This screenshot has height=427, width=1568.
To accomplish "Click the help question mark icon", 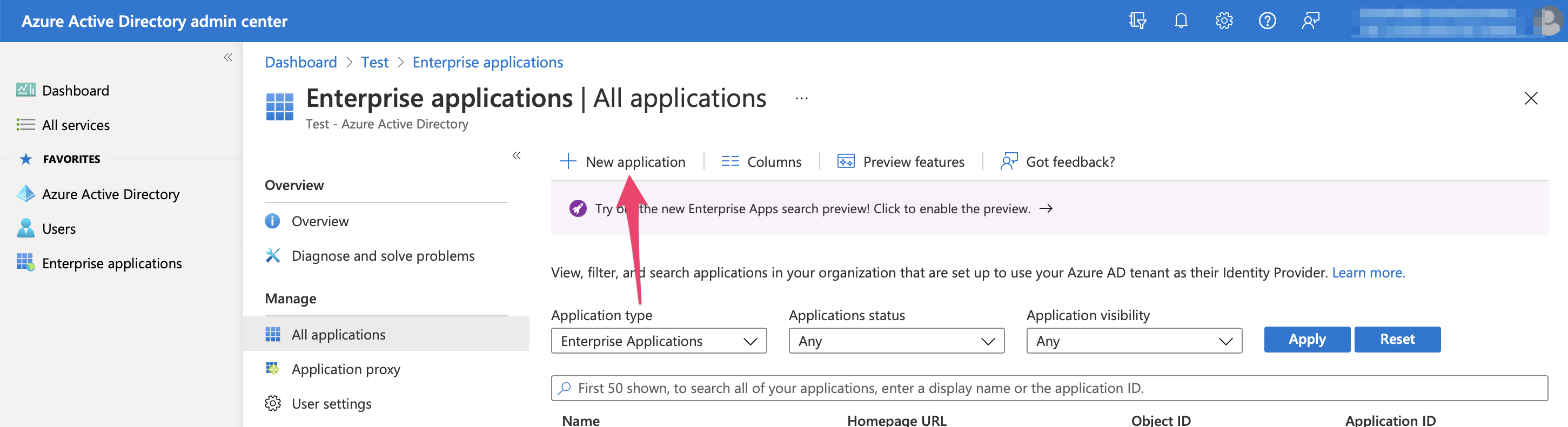I will coord(1267,21).
